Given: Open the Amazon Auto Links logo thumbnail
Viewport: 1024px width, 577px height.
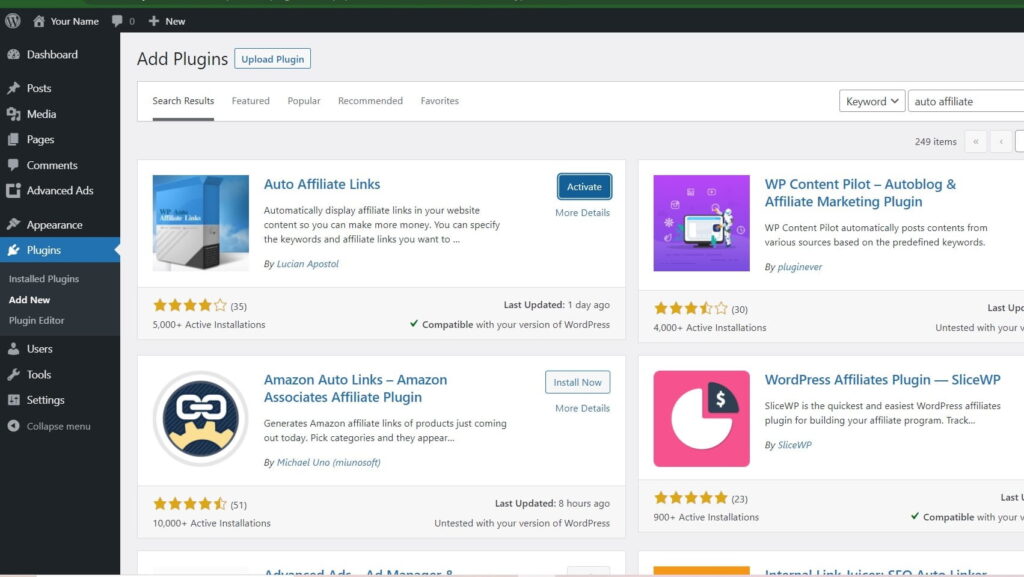Looking at the screenshot, I should pos(200,418).
